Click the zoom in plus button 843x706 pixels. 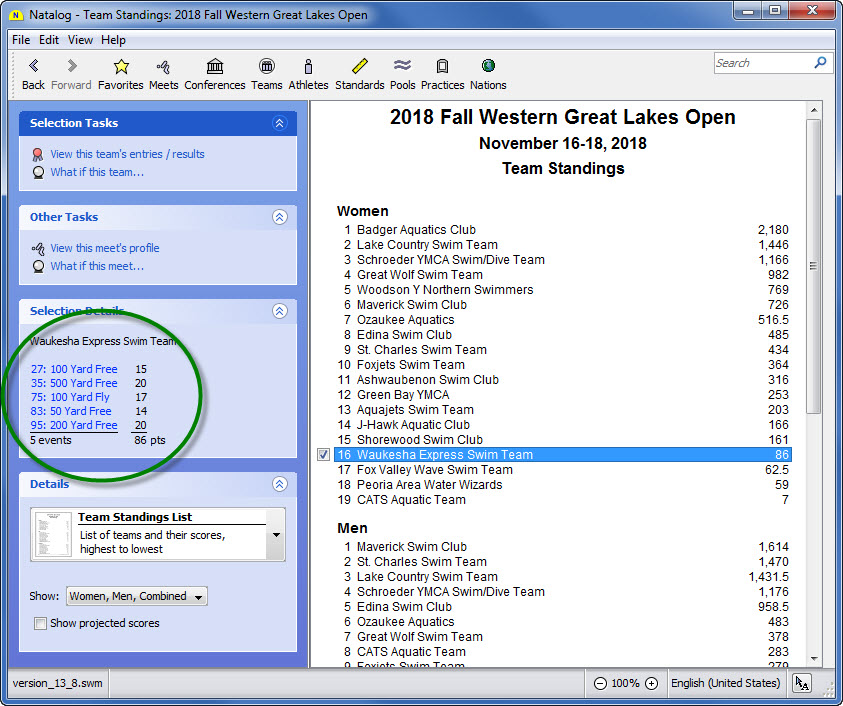(x=651, y=684)
